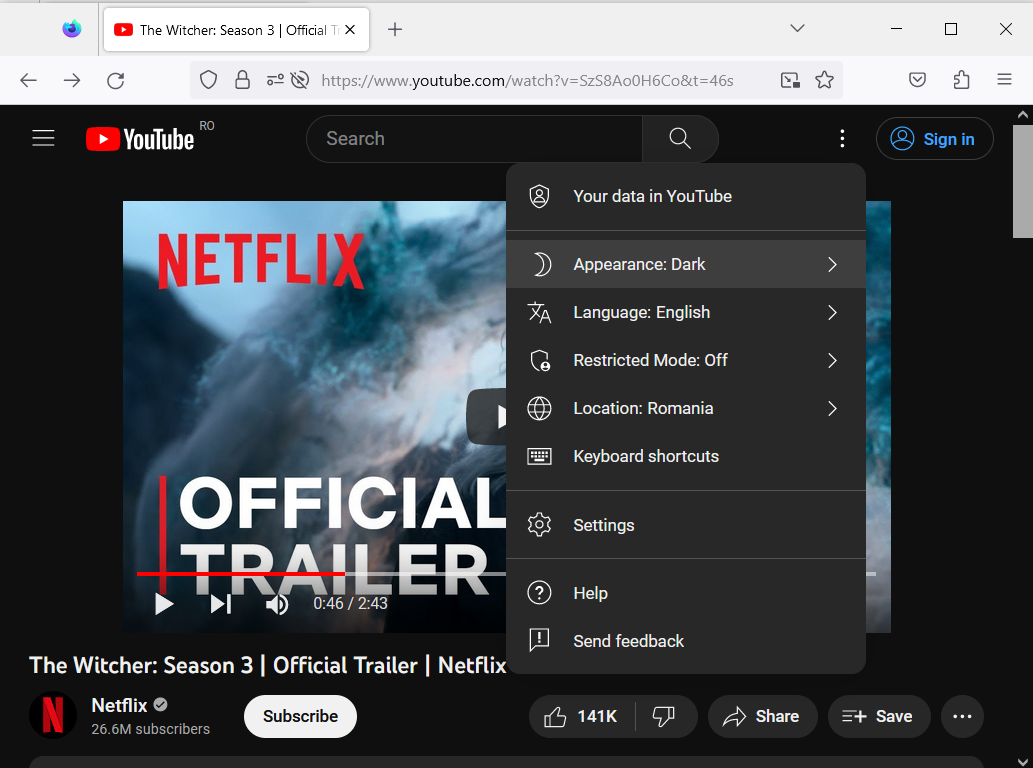1033x768 pixels.
Task: Open the guide hamburger menu
Action: [43, 138]
